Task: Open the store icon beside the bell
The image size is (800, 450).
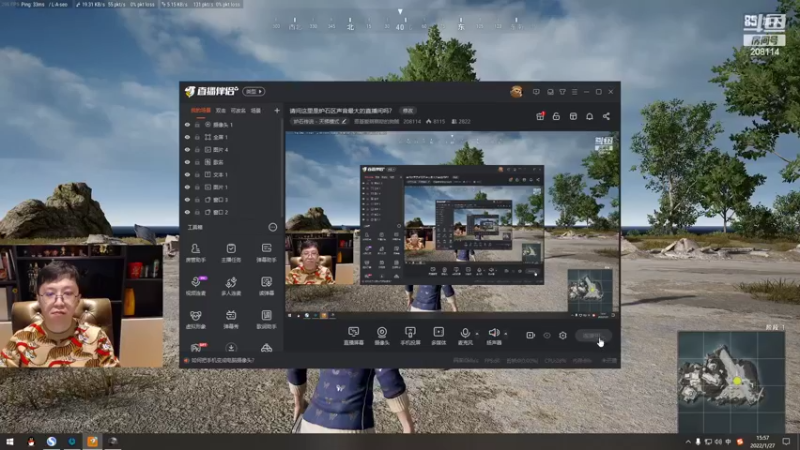Action: click(573, 116)
